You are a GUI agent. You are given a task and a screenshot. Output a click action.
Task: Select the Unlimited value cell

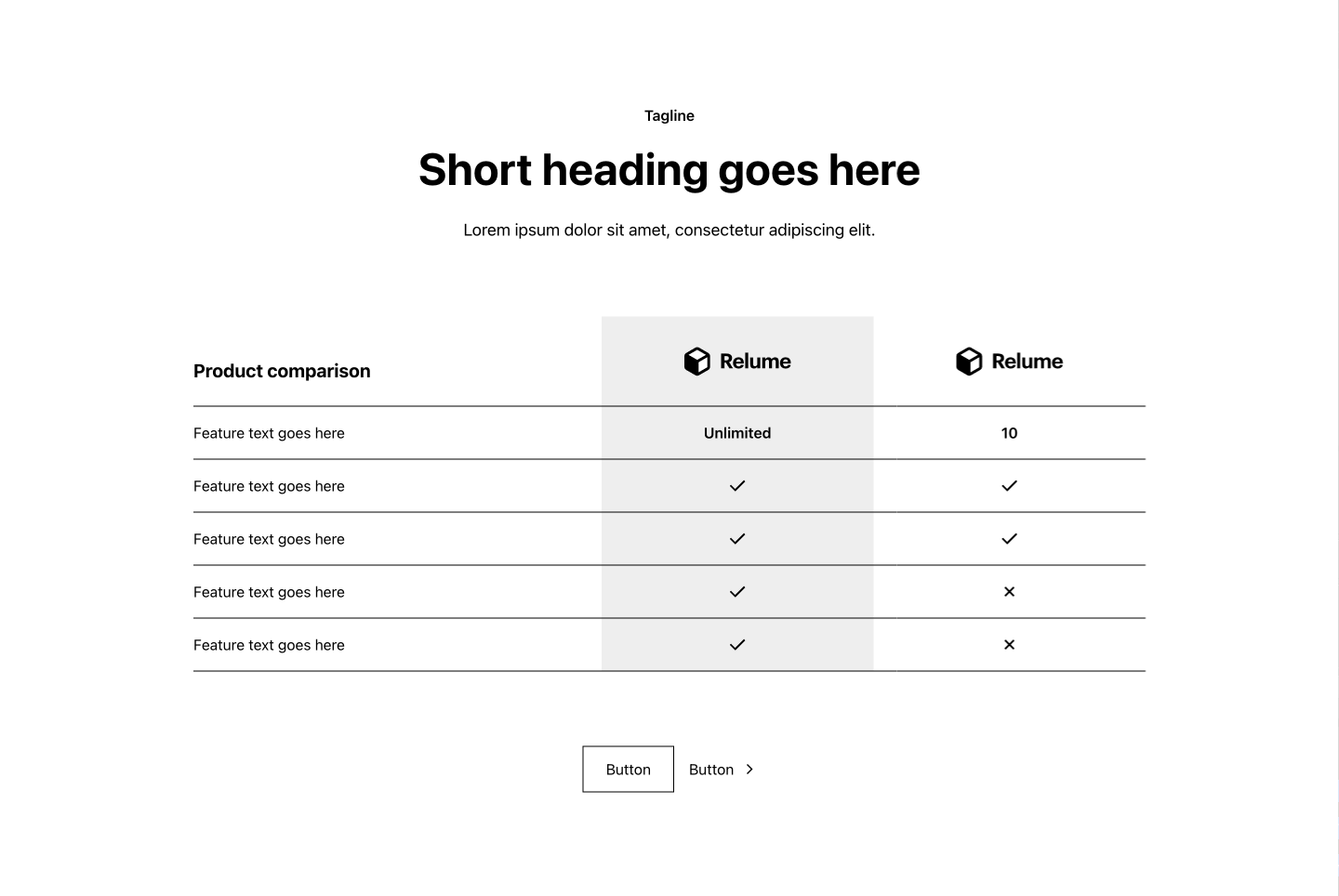[x=737, y=433]
